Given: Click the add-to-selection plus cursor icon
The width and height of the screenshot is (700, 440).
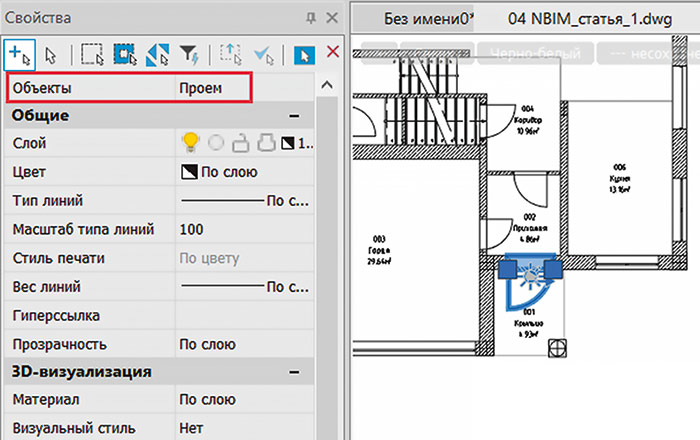Looking at the screenshot, I should point(20,51).
